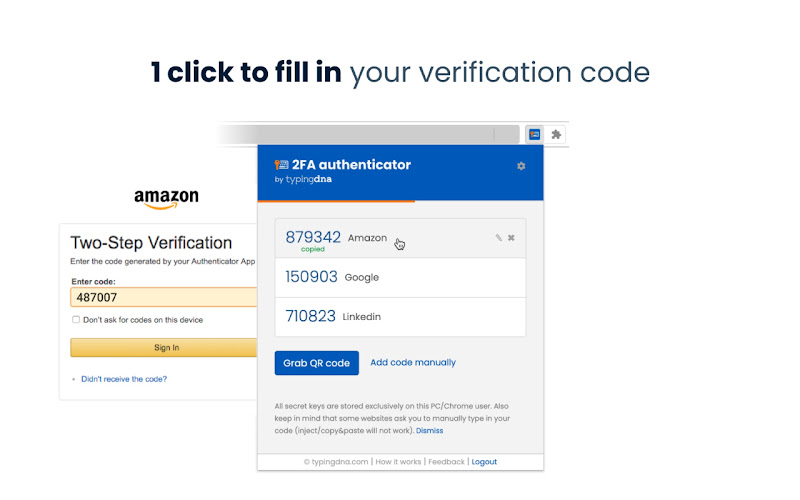Click the Grab QR code button

point(316,363)
